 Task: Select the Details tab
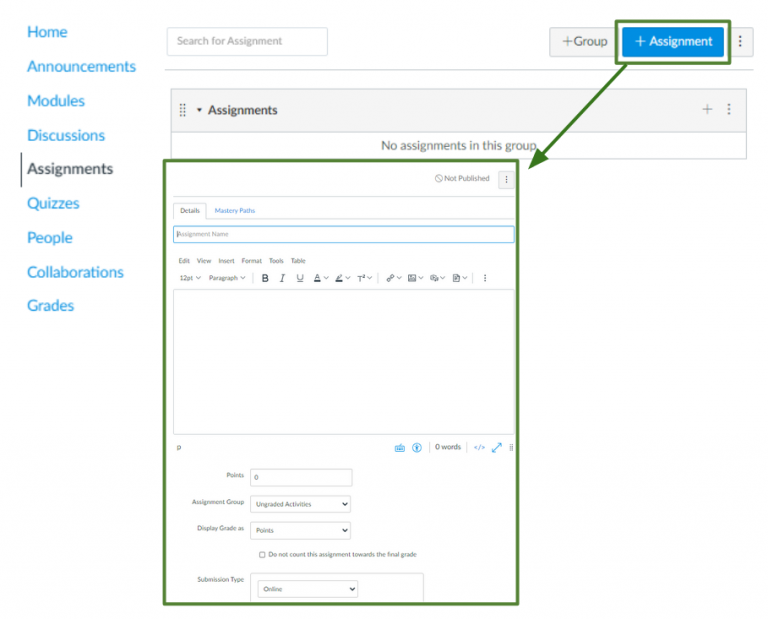coord(190,211)
